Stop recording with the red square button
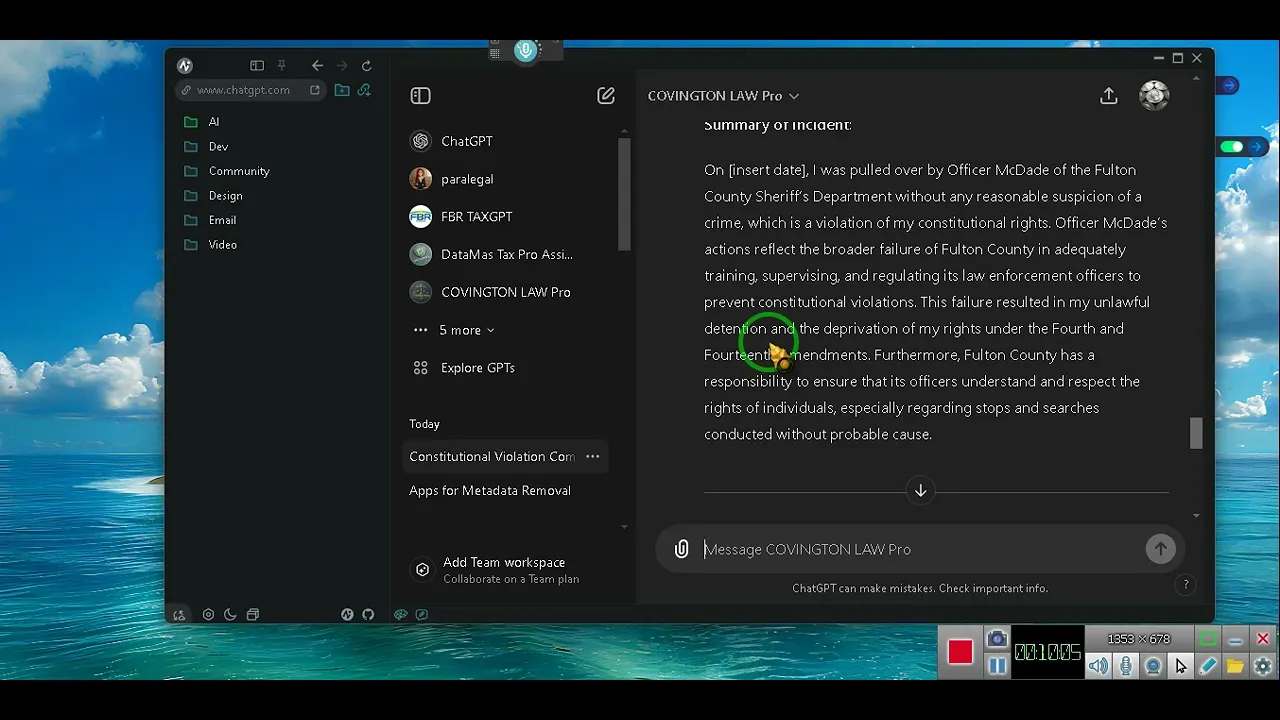Screen dimensions: 1280x720 [960, 652]
